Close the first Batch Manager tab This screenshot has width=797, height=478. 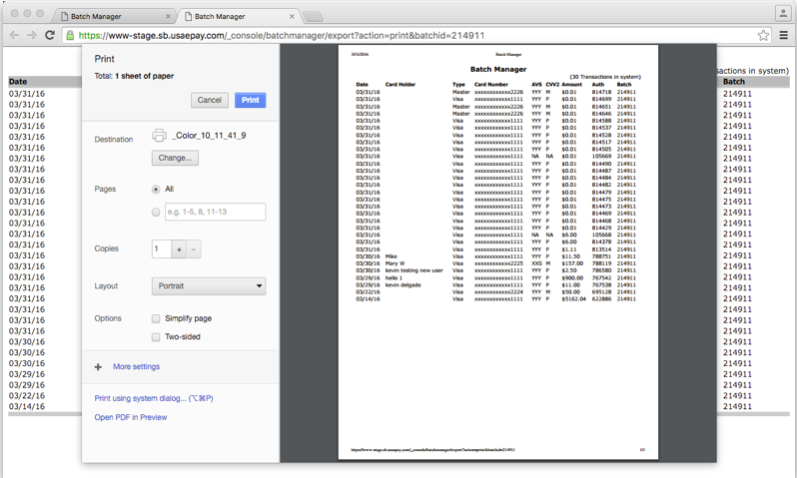168,16
